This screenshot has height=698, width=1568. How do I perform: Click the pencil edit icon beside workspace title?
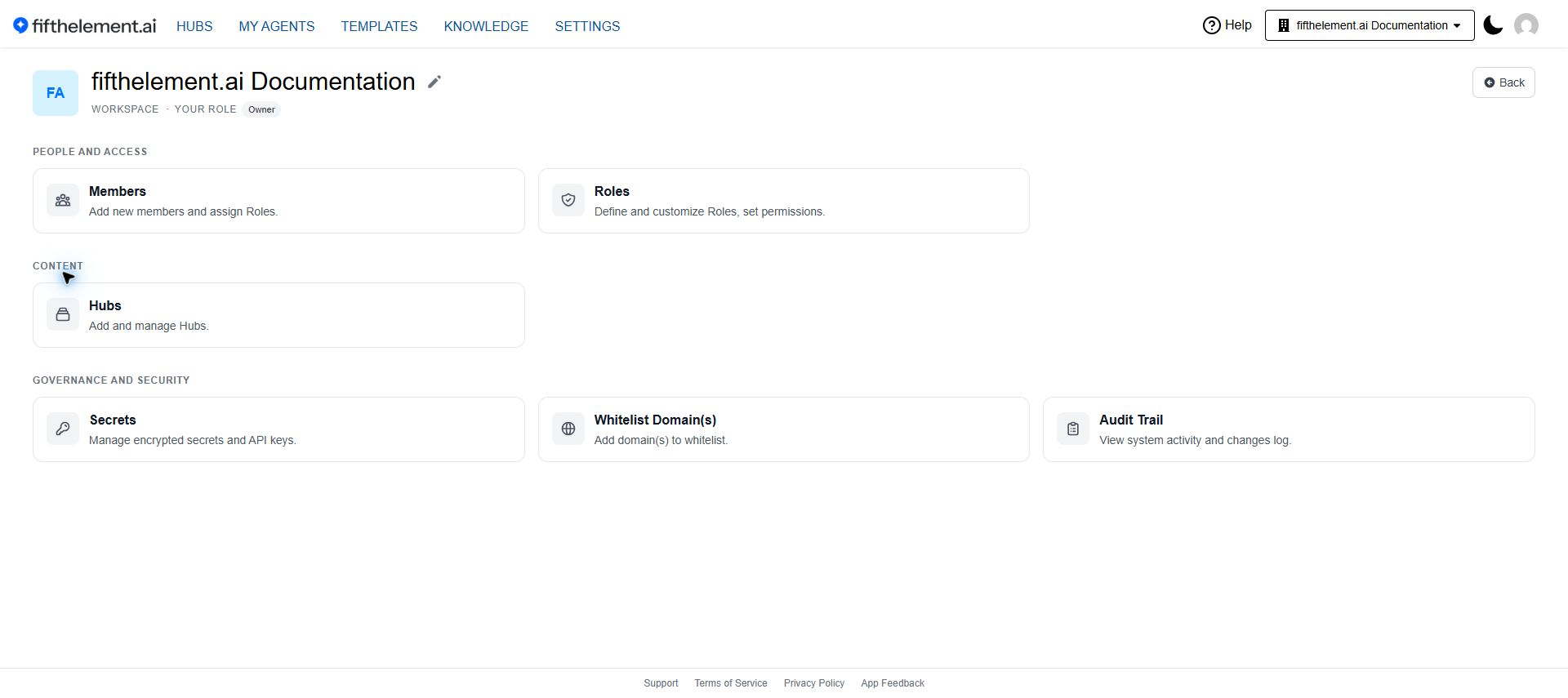(434, 82)
